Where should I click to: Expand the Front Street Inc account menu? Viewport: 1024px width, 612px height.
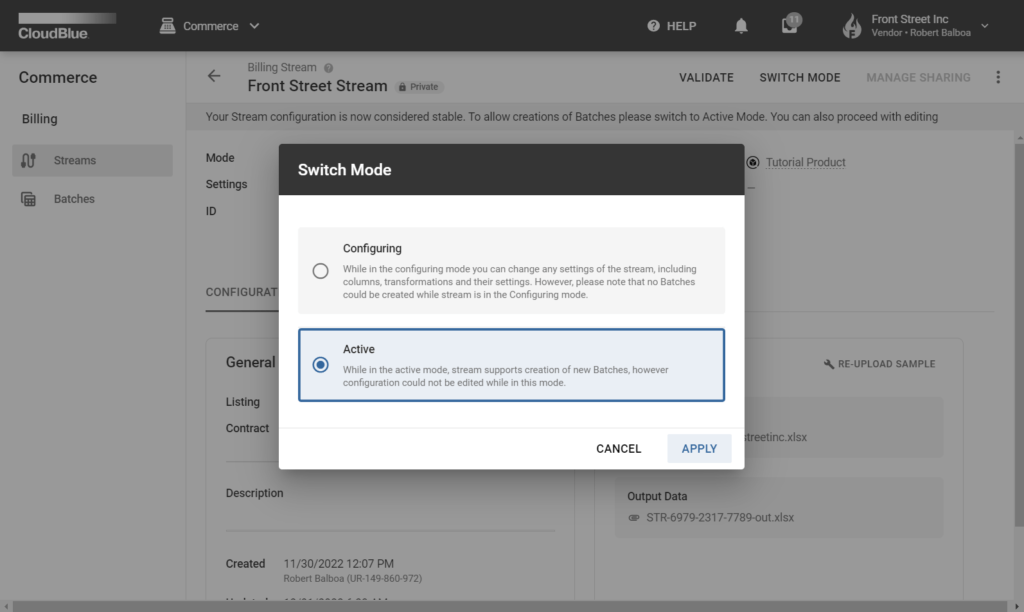click(985, 26)
